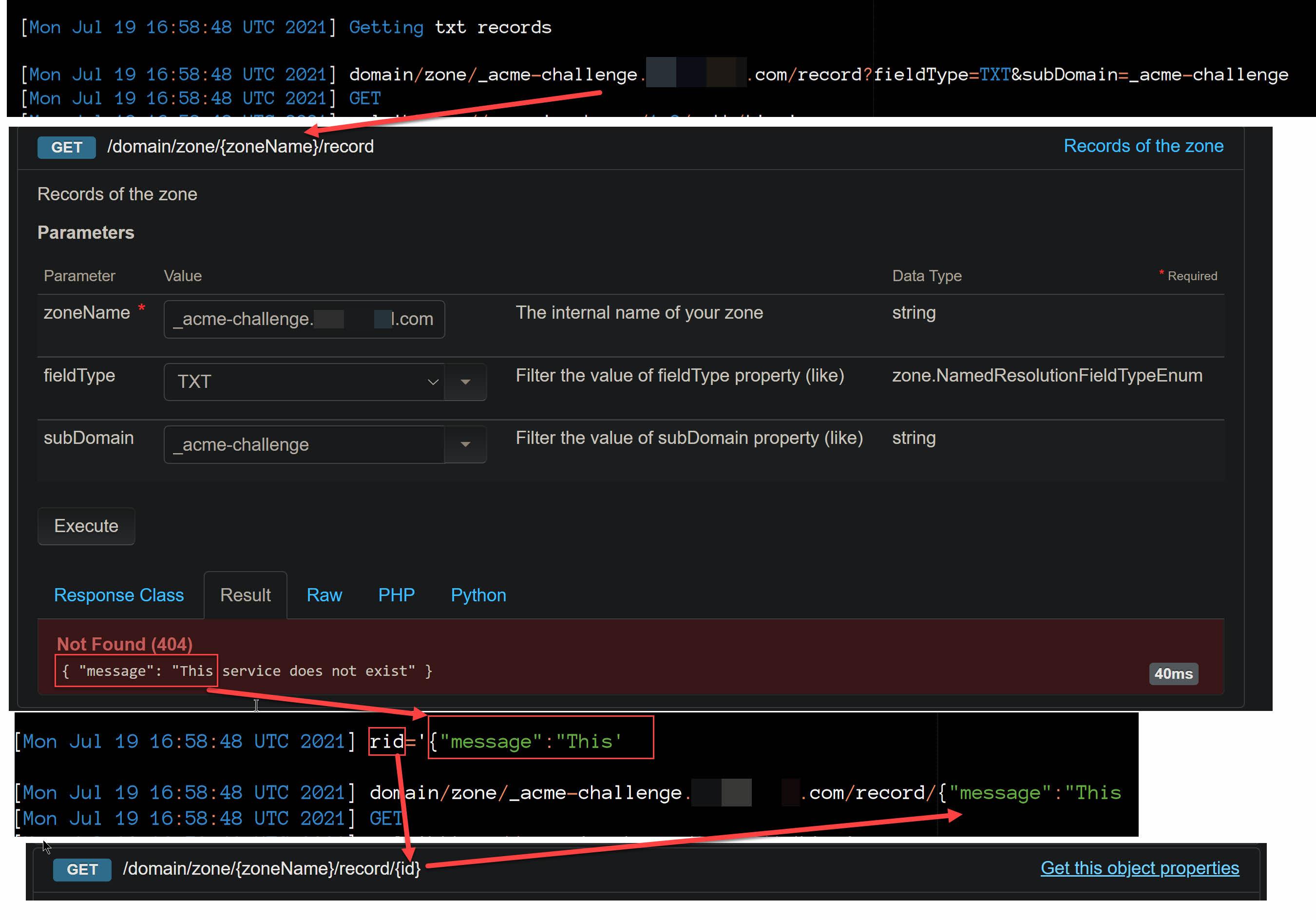Click the top GET method badge

point(66,147)
